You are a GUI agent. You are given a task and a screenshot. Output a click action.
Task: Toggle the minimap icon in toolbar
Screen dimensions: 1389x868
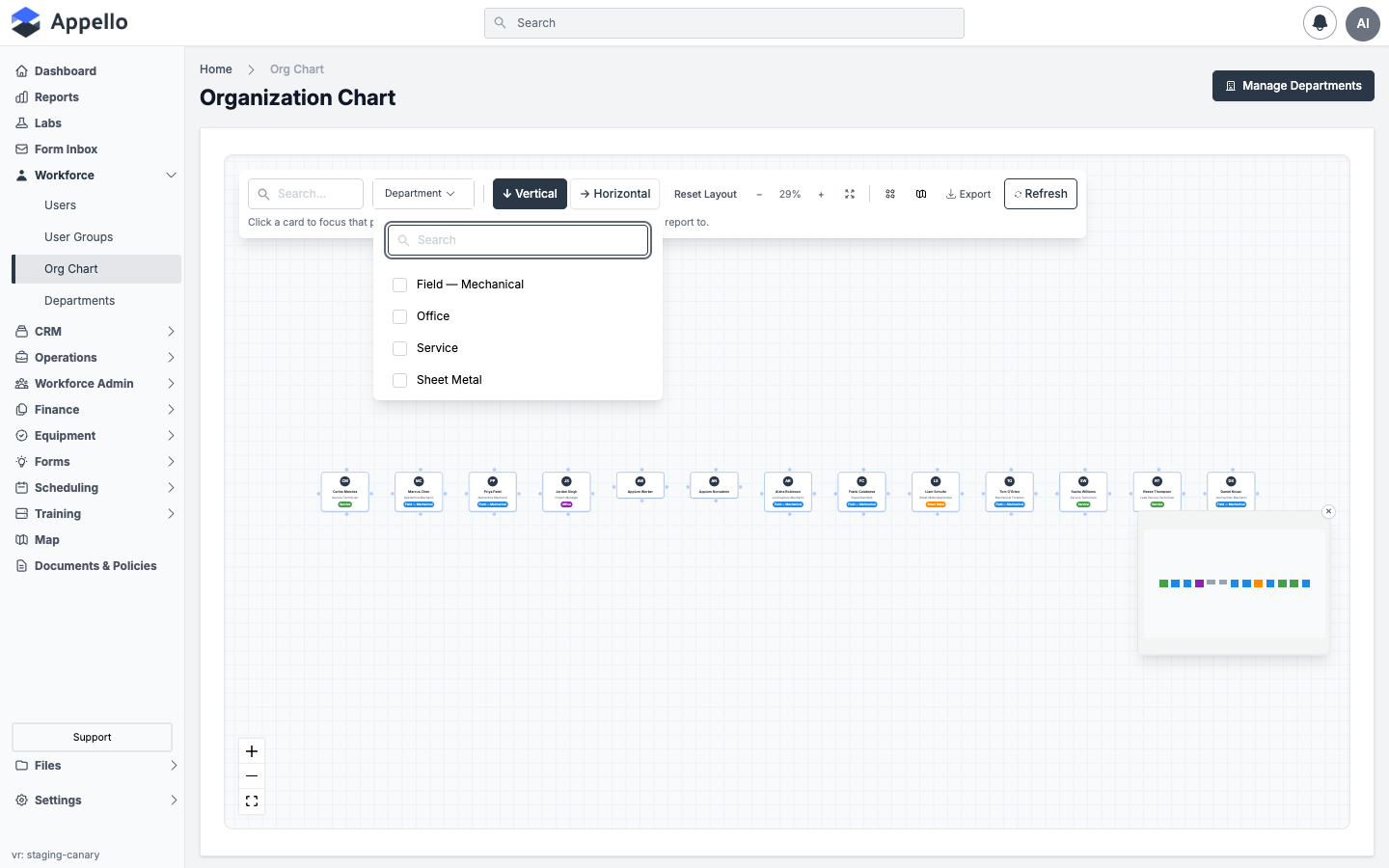pos(921,194)
